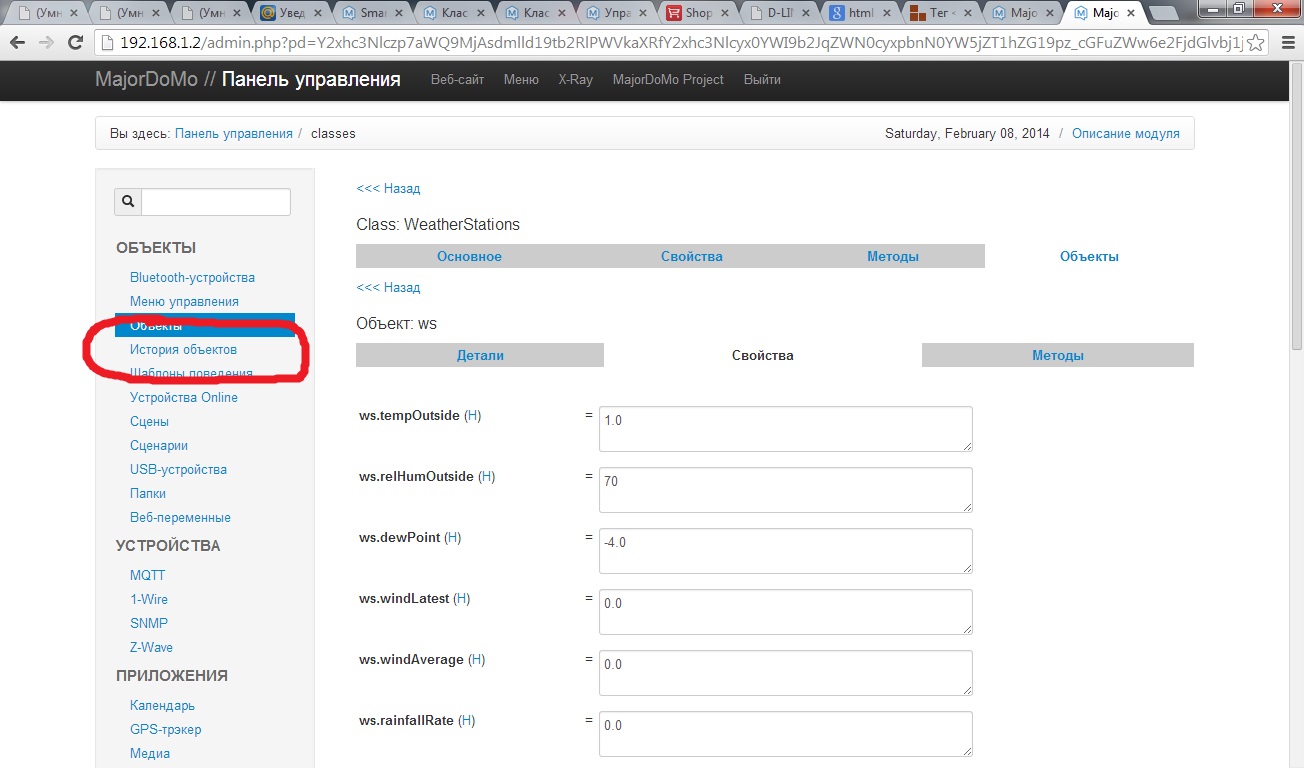Screen dimensions: 1304x768
Task: Switch to the "Увед" browser tab
Action: pyautogui.click(x=291, y=13)
